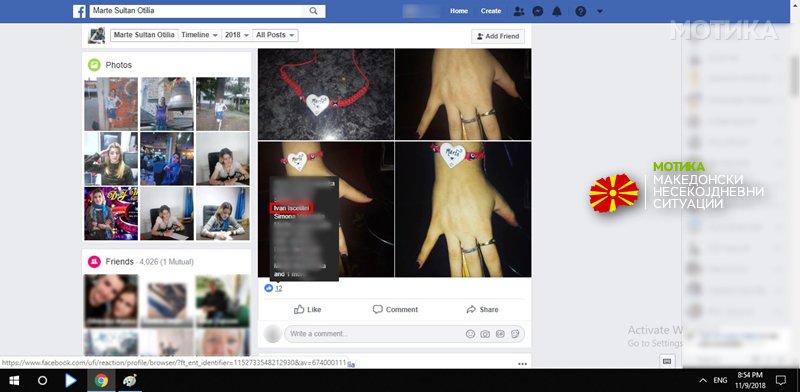The width and height of the screenshot is (800, 392).
Task: Insert an emoji in the comment
Action: point(470,334)
